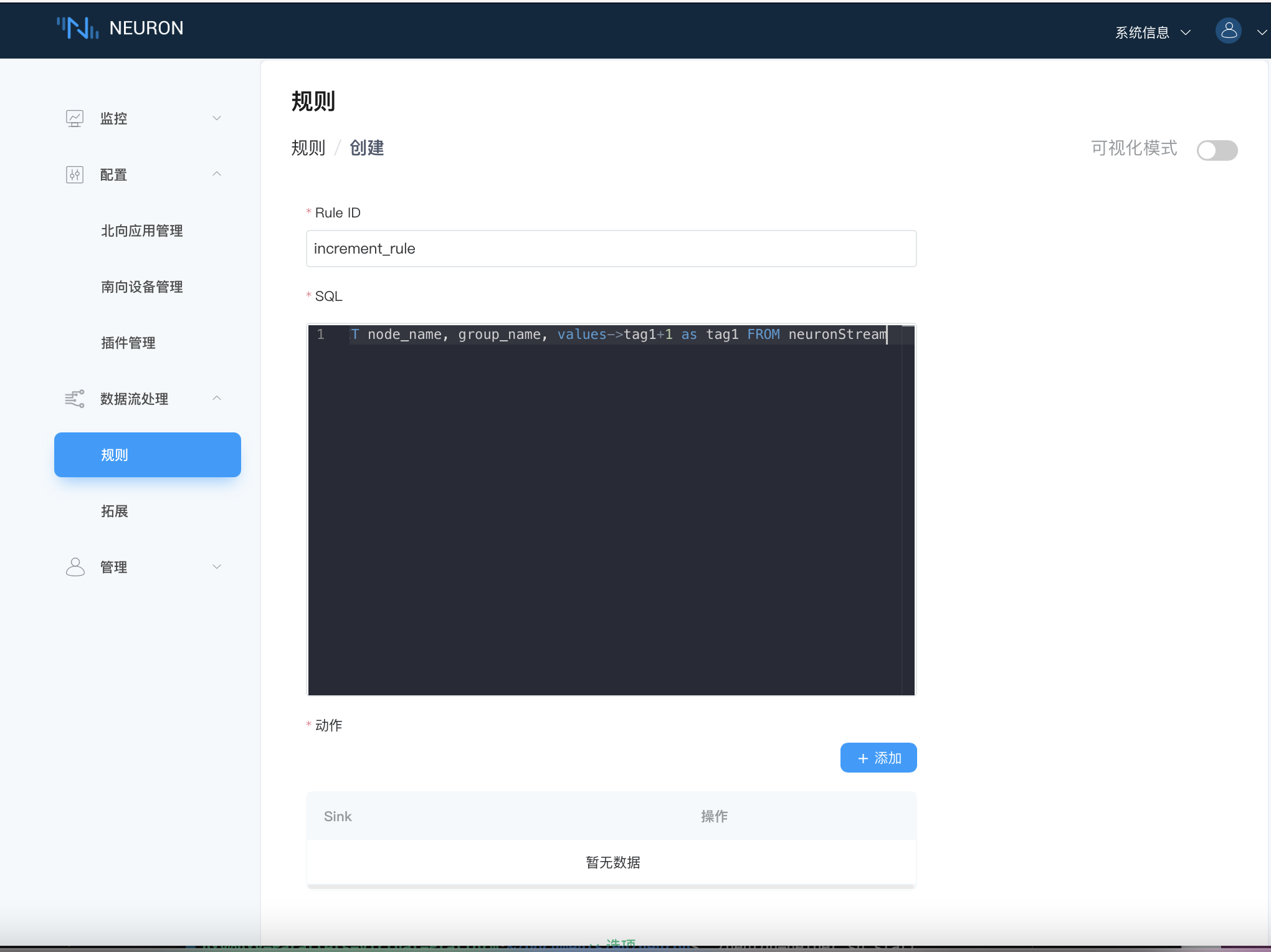Click the 动作 field label
1271x952 pixels.
[328, 725]
